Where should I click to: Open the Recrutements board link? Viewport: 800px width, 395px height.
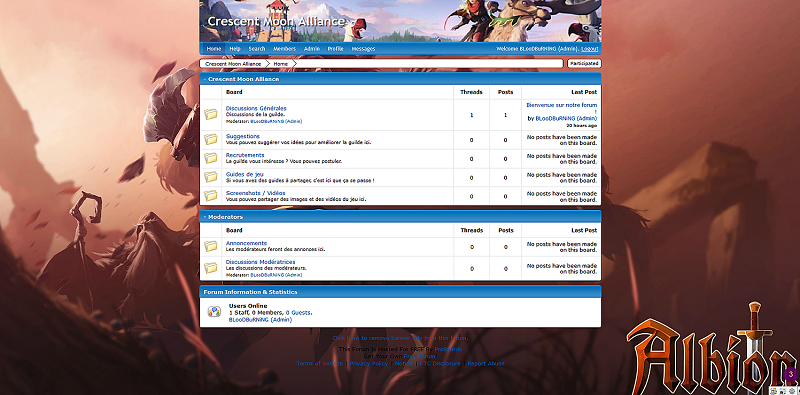(x=245, y=155)
